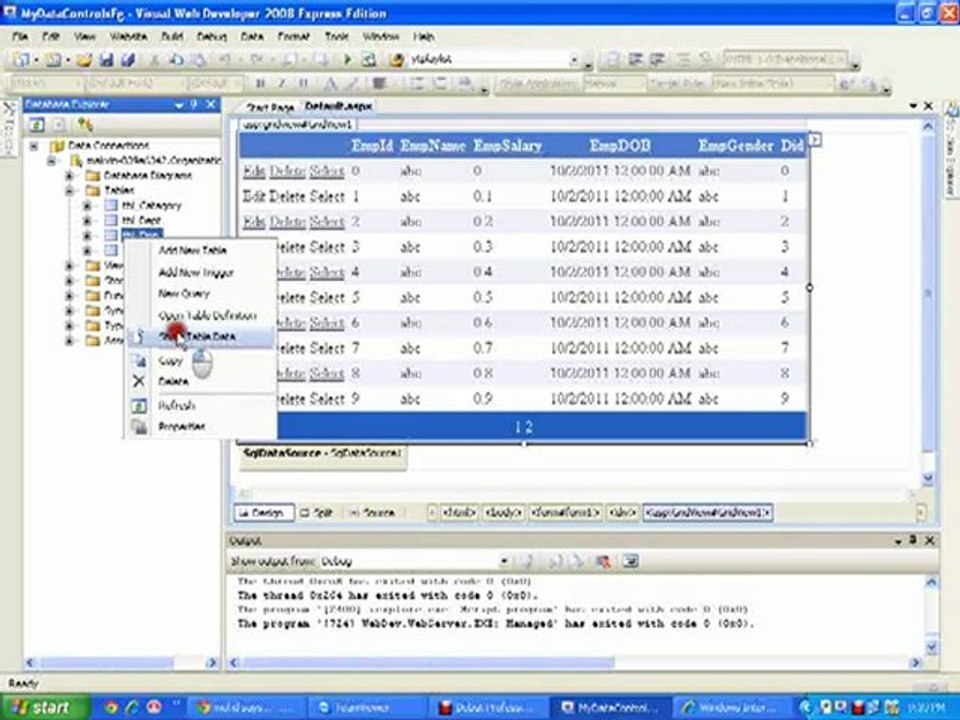Click the body tag in breadcrumb
The width and height of the screenshot is (960, 720).
[503, 512]
